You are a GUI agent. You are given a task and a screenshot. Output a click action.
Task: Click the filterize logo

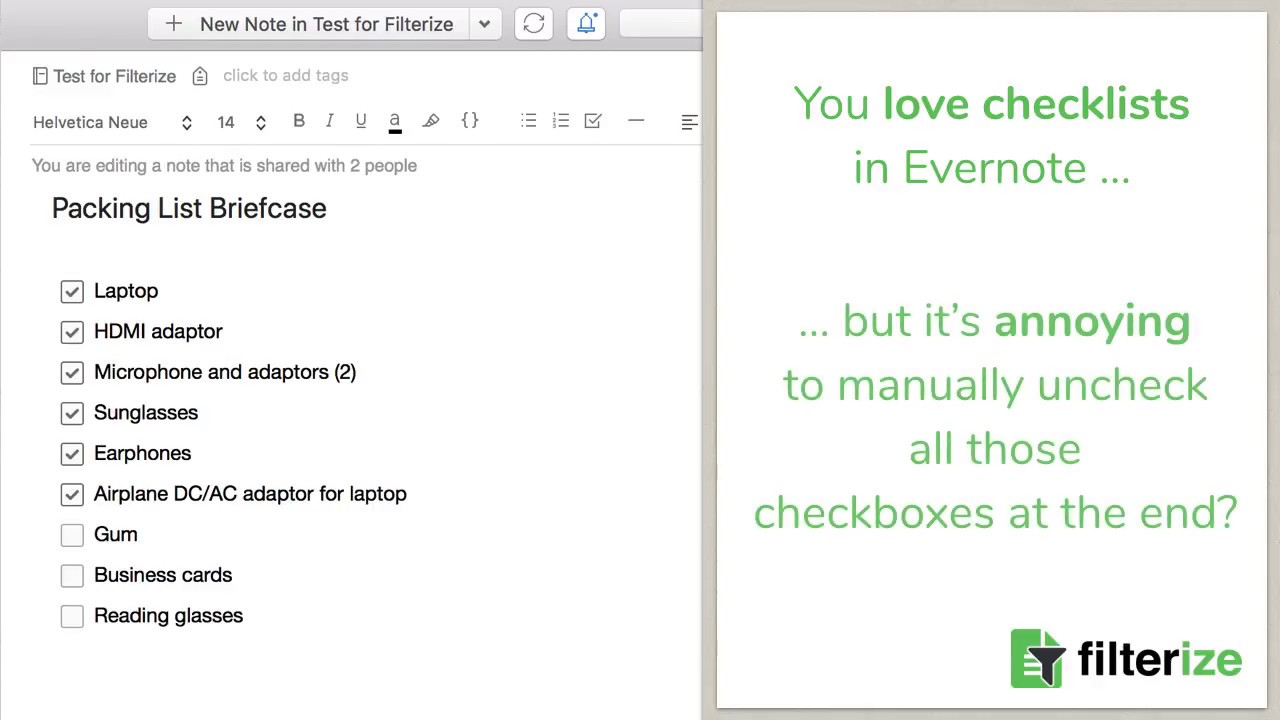click(x=1126, y=659)
